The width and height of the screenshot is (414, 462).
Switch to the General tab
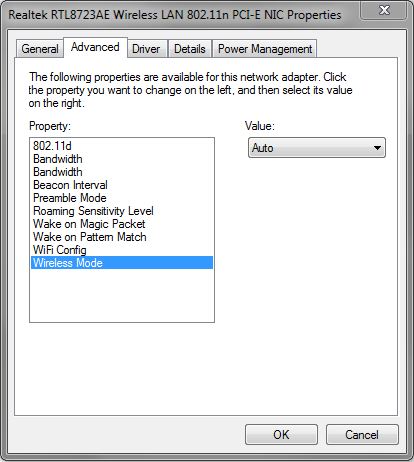40,49
